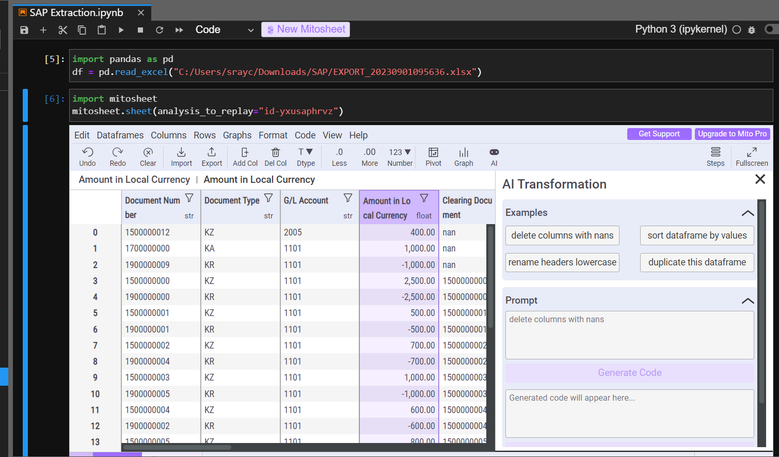The width and height of the screenshot is (779, 457).
Task: Click the generated code output box
Action: [629, 413]
